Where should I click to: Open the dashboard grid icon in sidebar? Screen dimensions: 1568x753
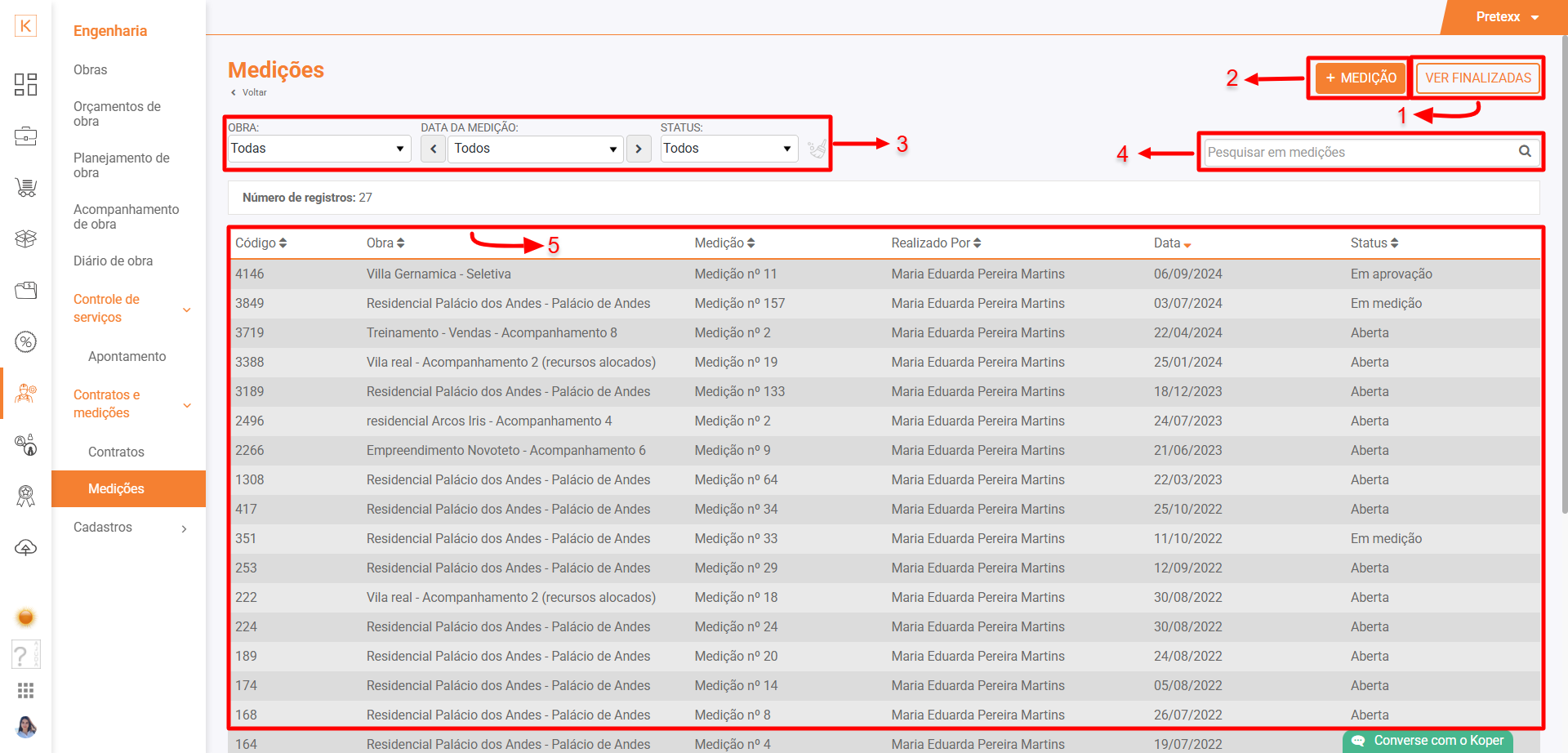25,84
